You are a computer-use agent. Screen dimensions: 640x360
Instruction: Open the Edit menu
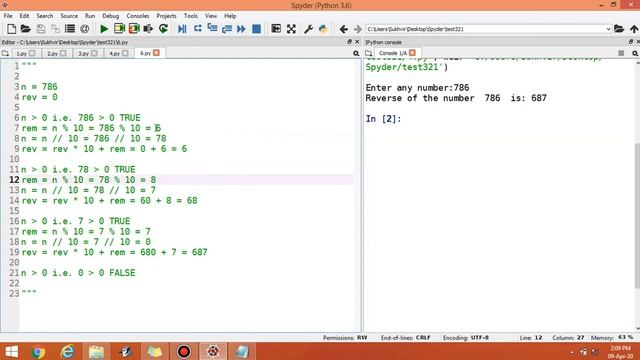[x=24, y=16]
